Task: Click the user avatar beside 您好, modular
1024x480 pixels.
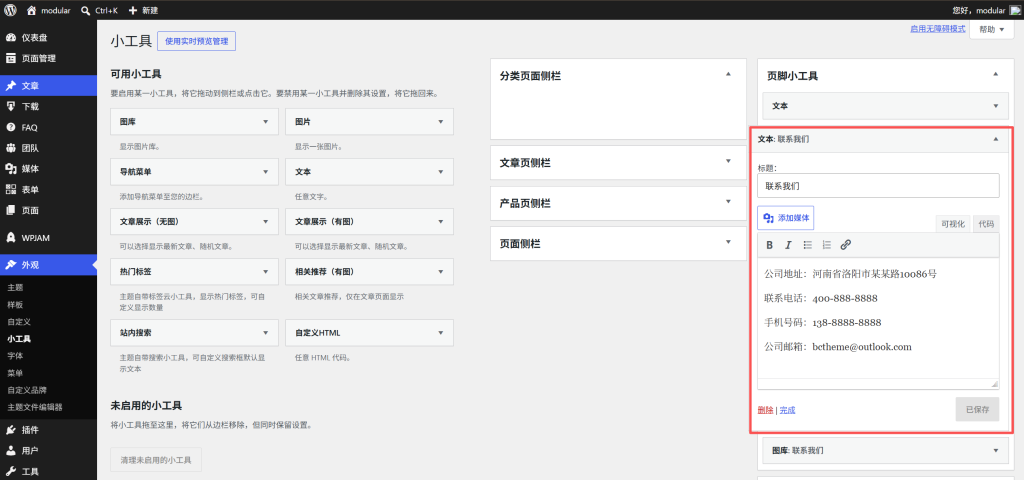Action: point(1015,10)
